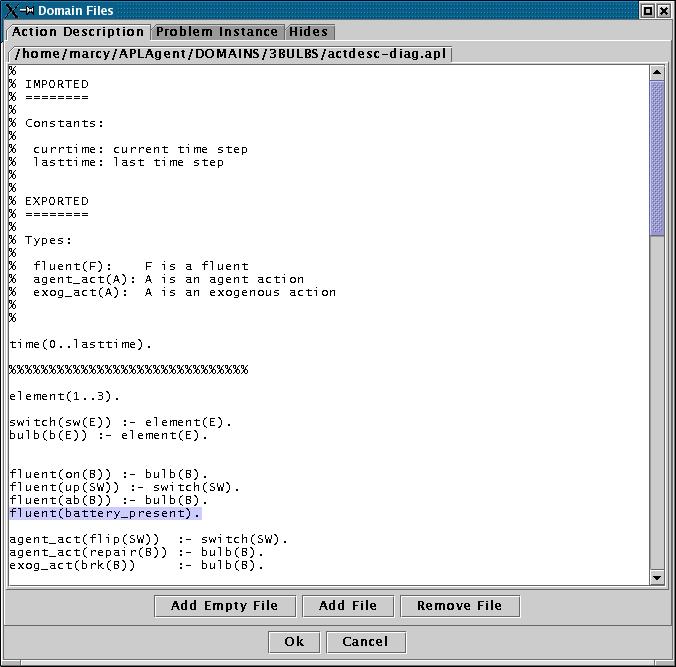The width and height of the screenshot is (676, 667).
Task: Click the scrollbar down arrow
Action: coord(657,577)
